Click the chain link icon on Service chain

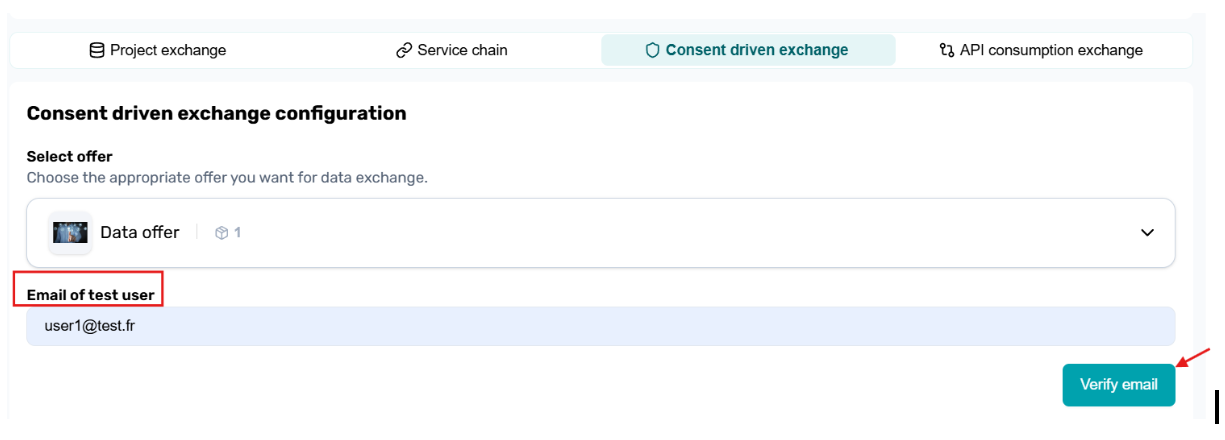pos(404,50)
